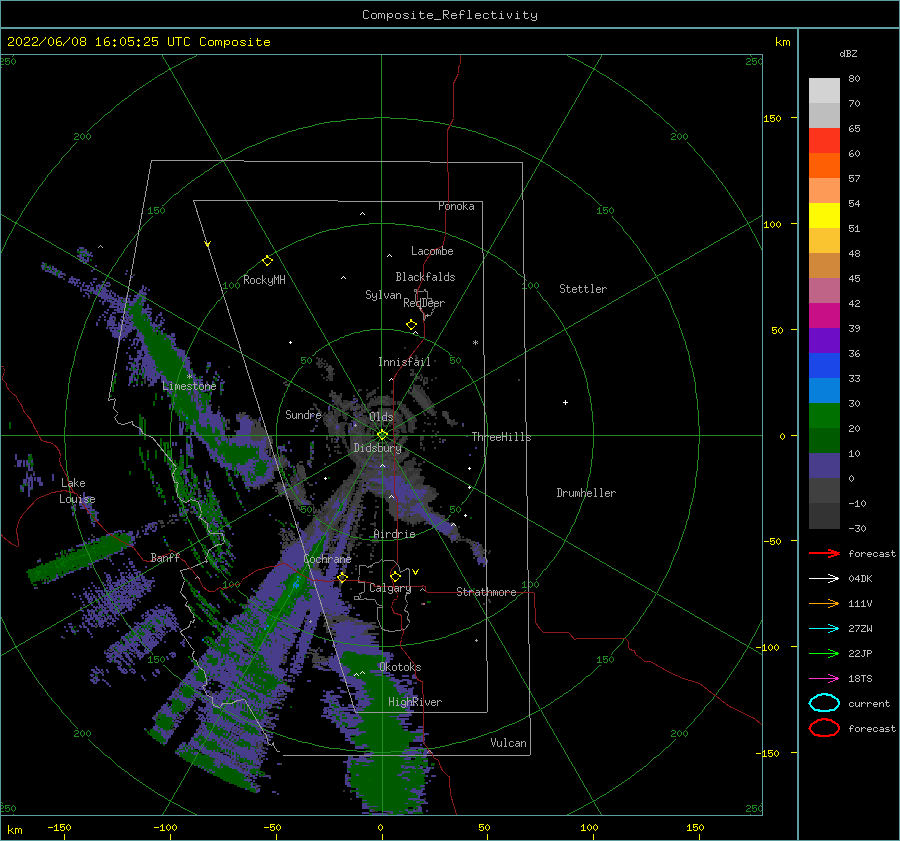Click the Limestone label
The image size is (900, 841).
click(x=189, y=386)
